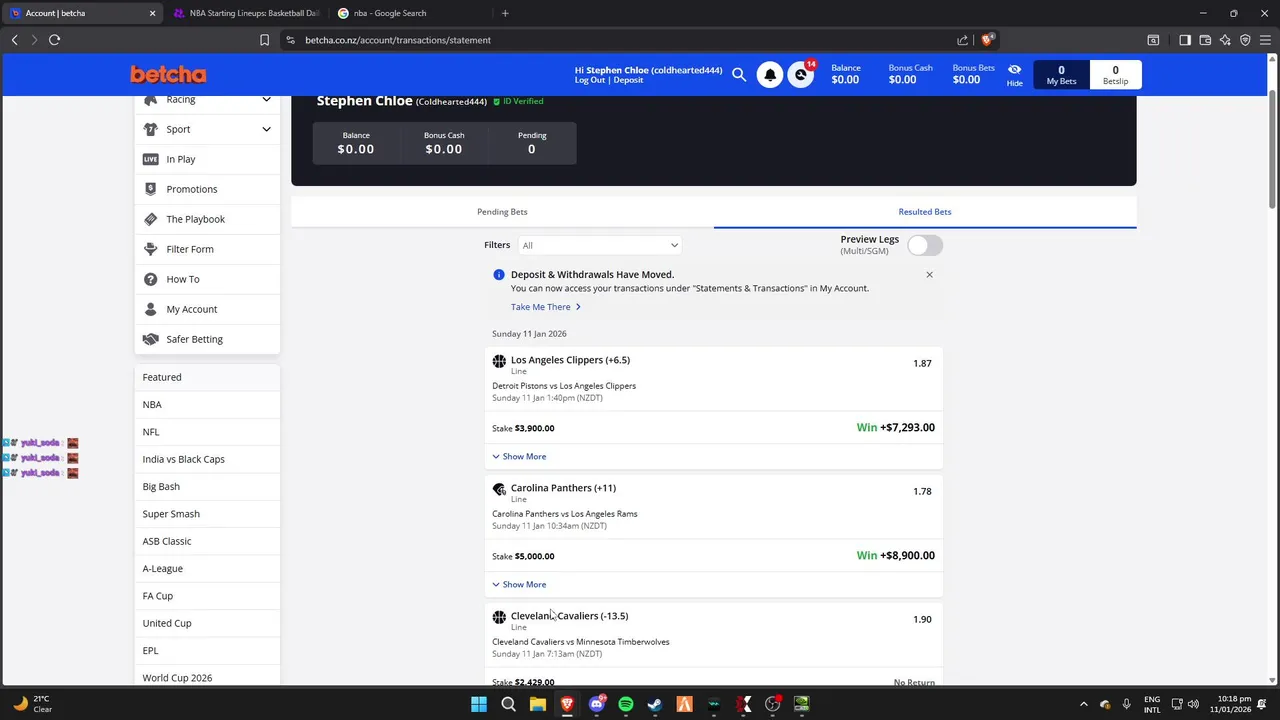Click the Cleveland Cavaliers (-13.5) title
1280x720 pixels.
(x=569, y=616)
